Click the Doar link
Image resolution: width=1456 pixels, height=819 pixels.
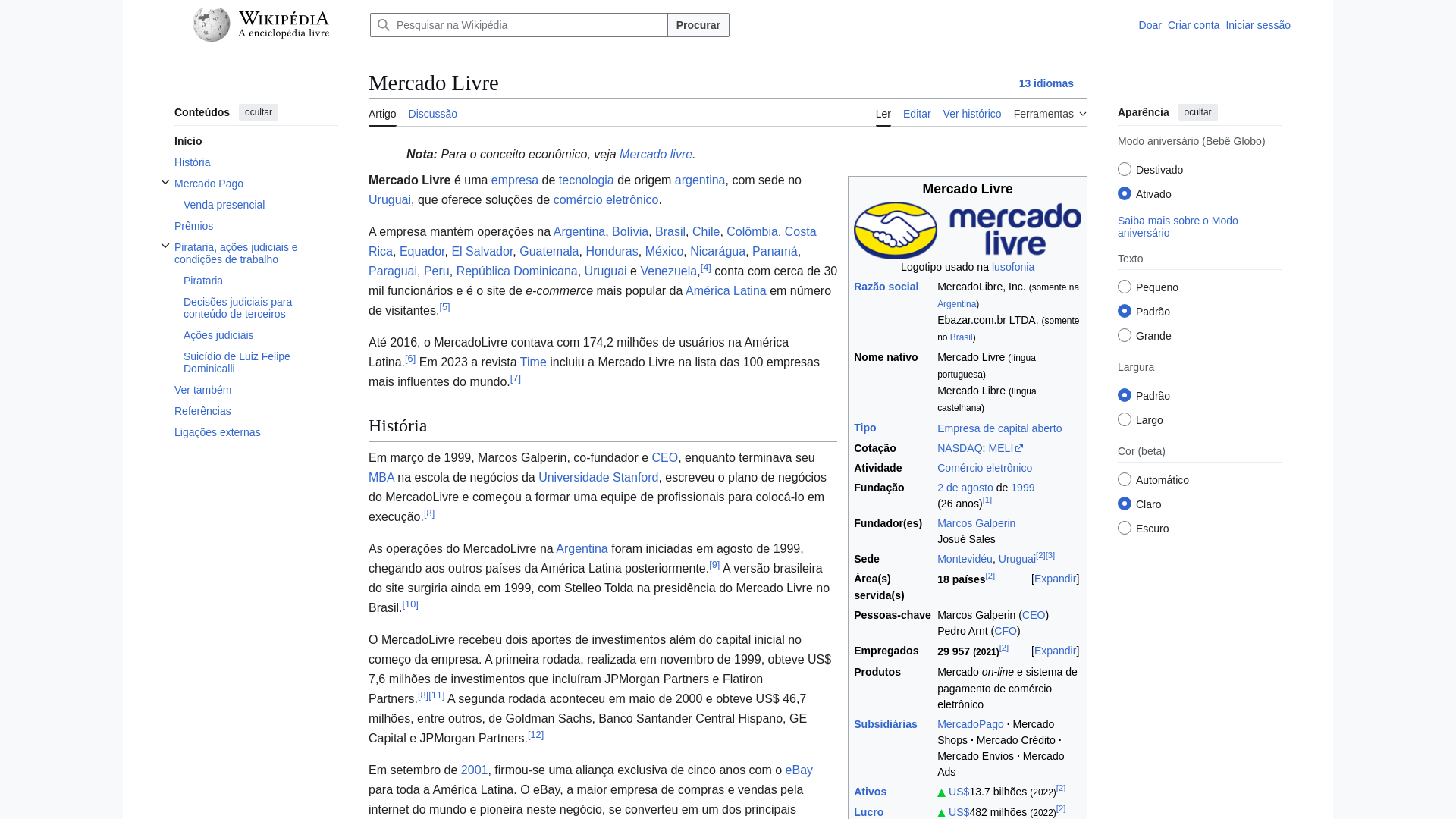point(1150,25)
